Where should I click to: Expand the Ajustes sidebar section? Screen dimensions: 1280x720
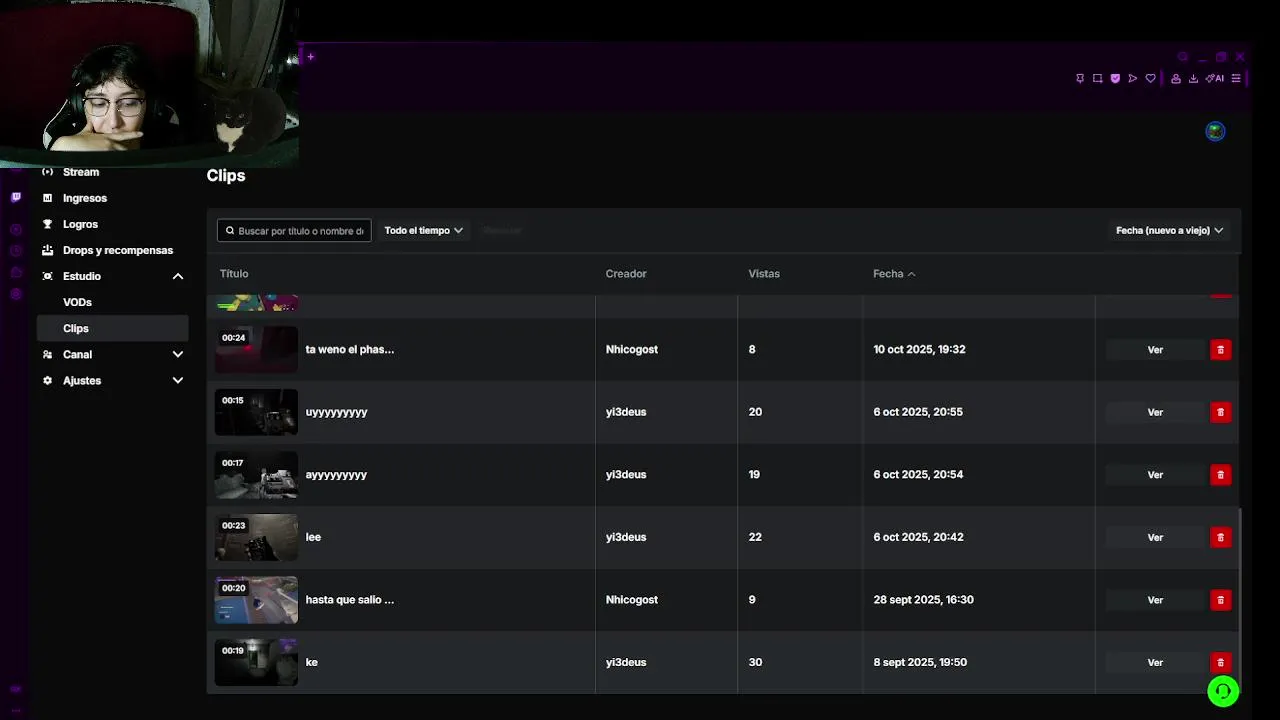tap(178, 380)
